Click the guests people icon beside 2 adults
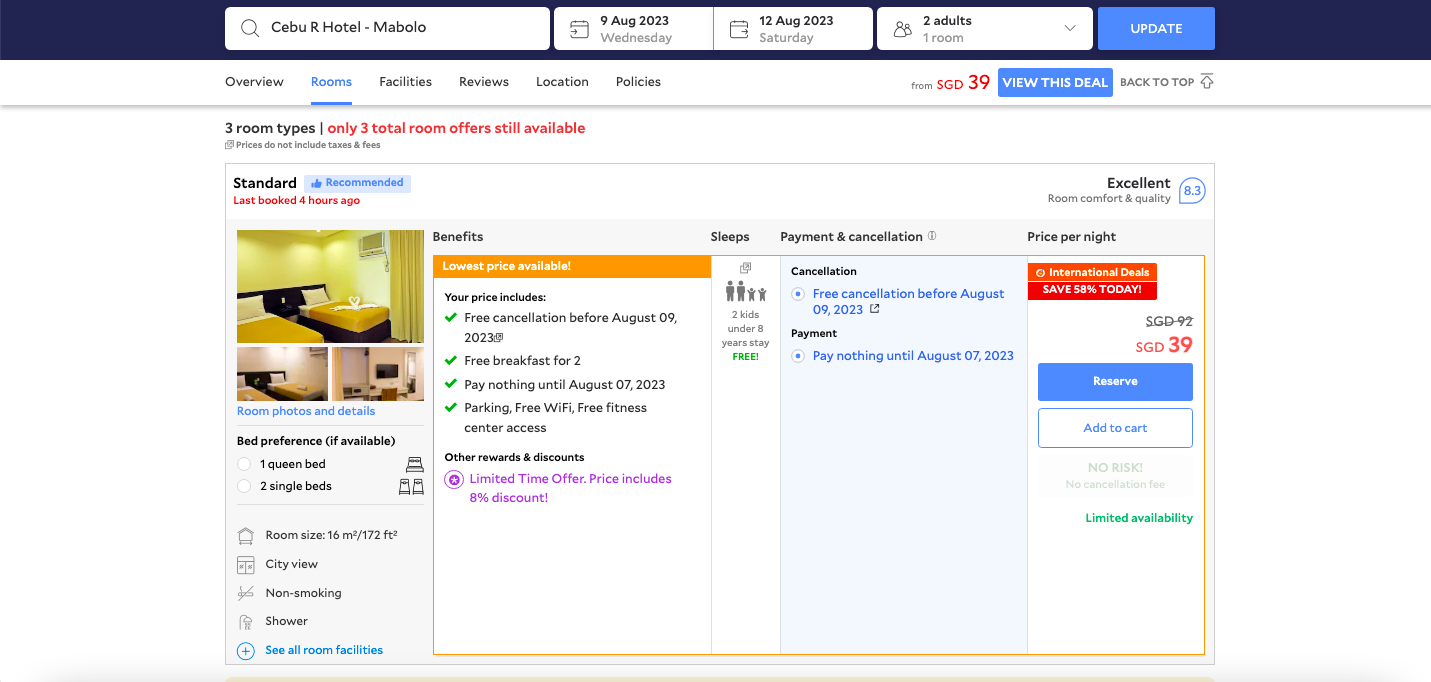Viewport: 1431px width, 682px height. 902,29
